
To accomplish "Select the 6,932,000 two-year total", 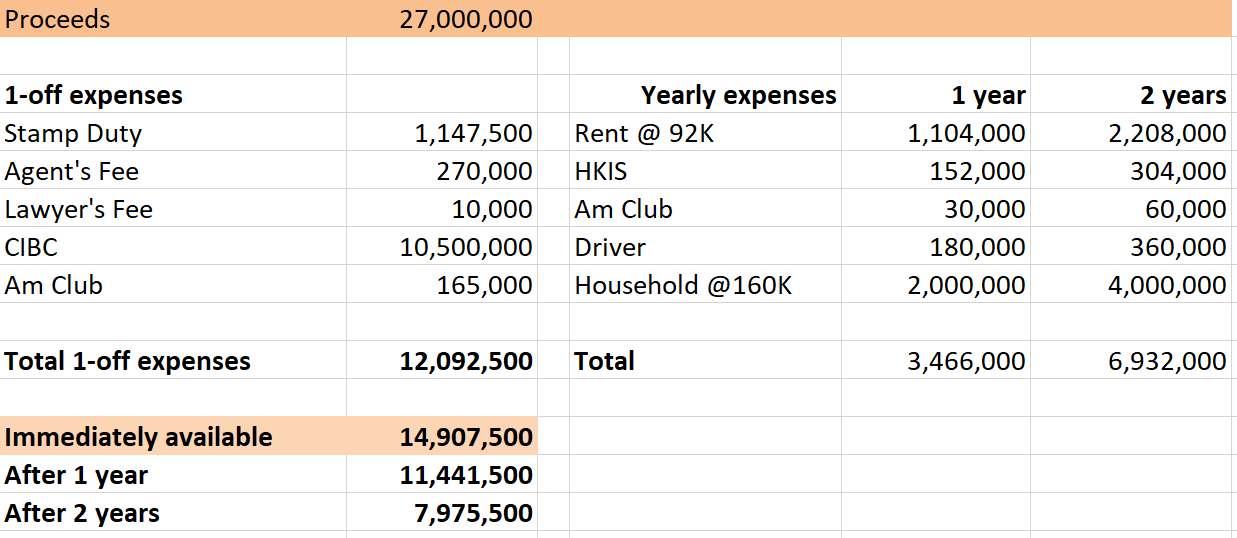I will pos(1131,361).
